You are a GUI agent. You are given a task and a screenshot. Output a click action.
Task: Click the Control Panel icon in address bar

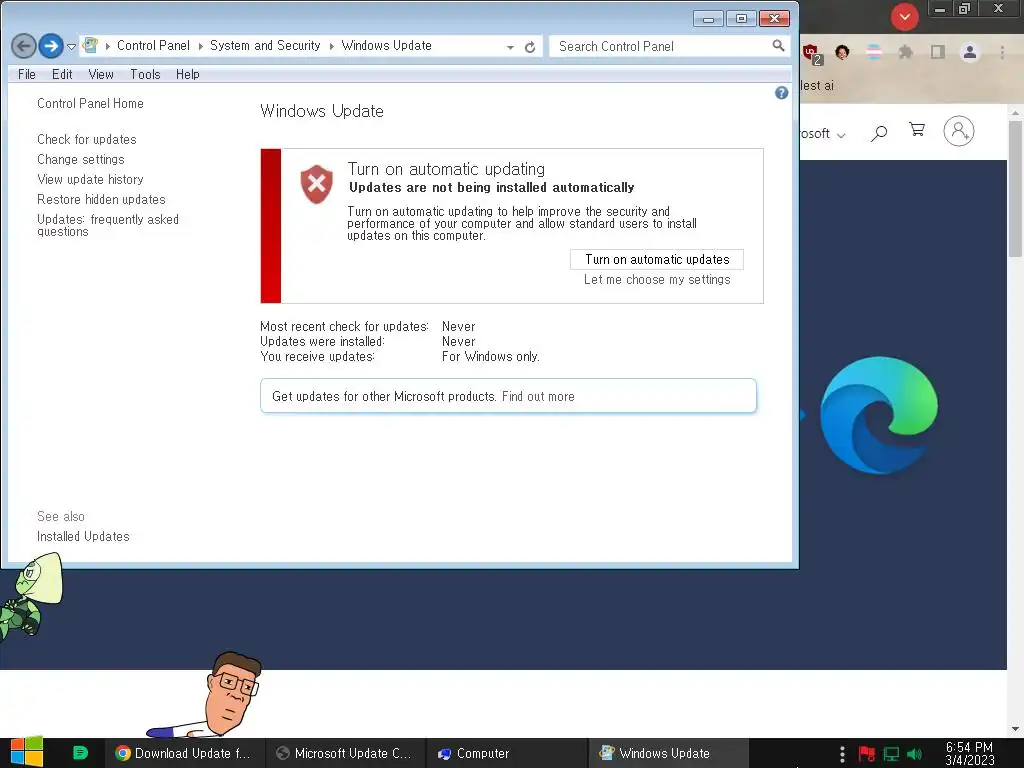pyautogui.click(x=91, y=46)
